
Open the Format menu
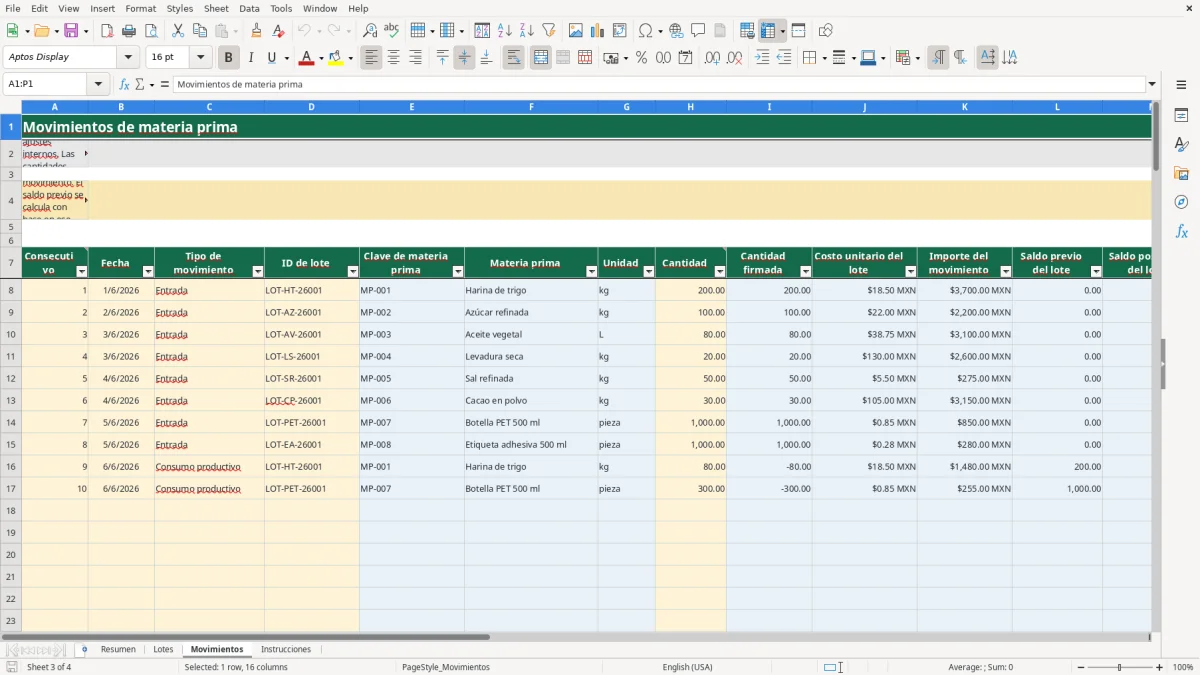(140, 8)
